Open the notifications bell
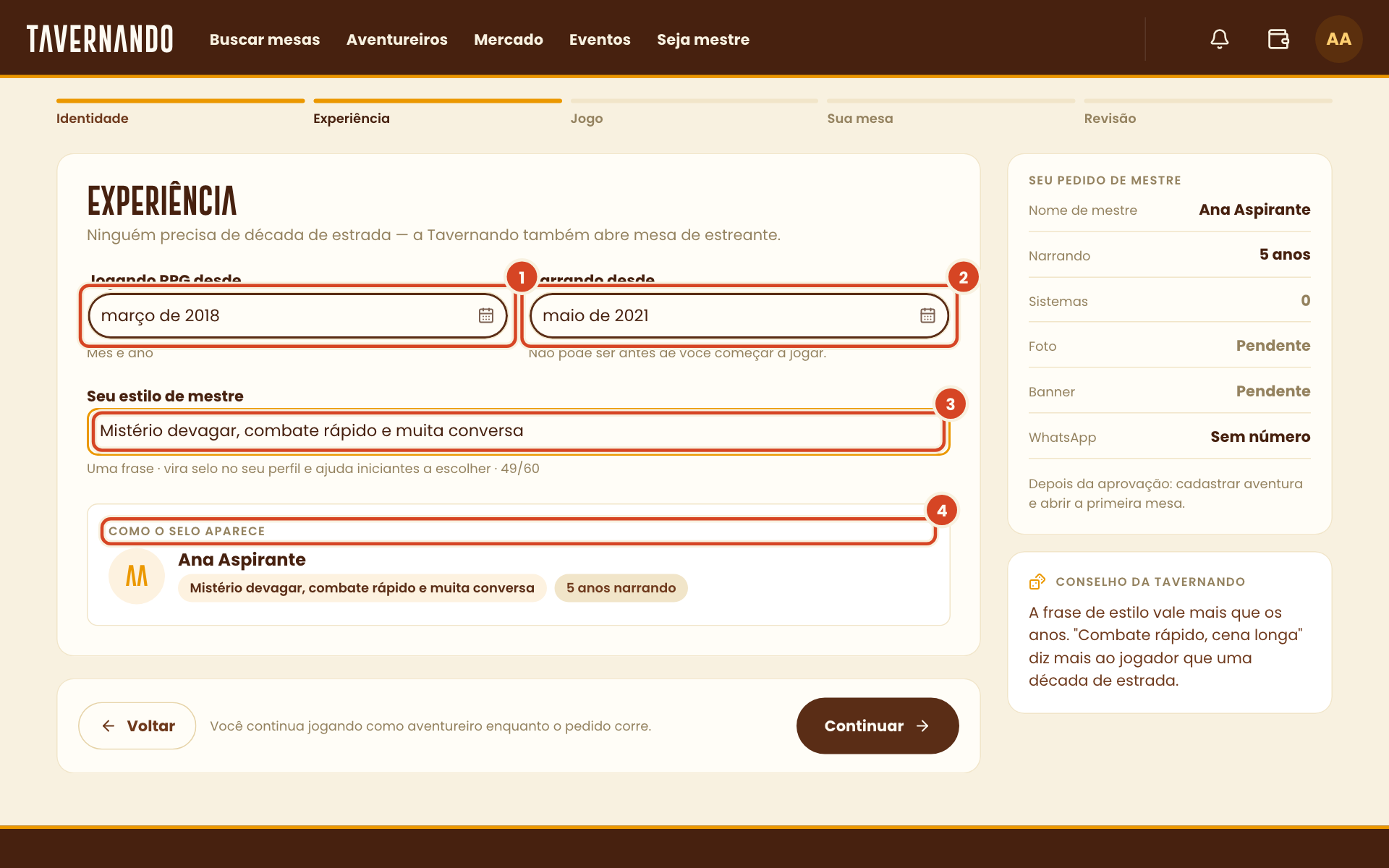Screen dimensions: 1389x868 point(1220,39)
